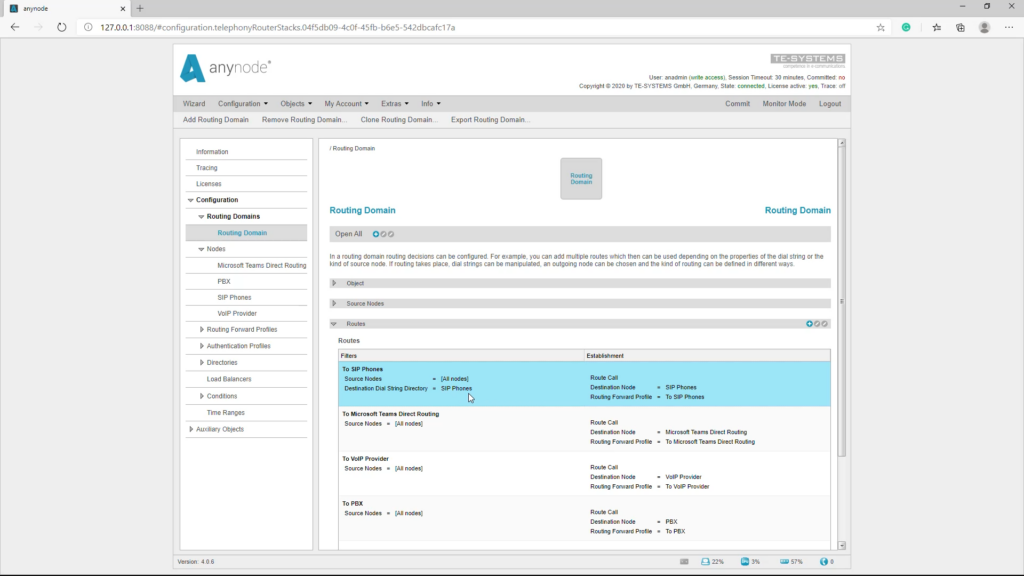Click Logout
The image size is (1024, 576).
tap(830, 104)
